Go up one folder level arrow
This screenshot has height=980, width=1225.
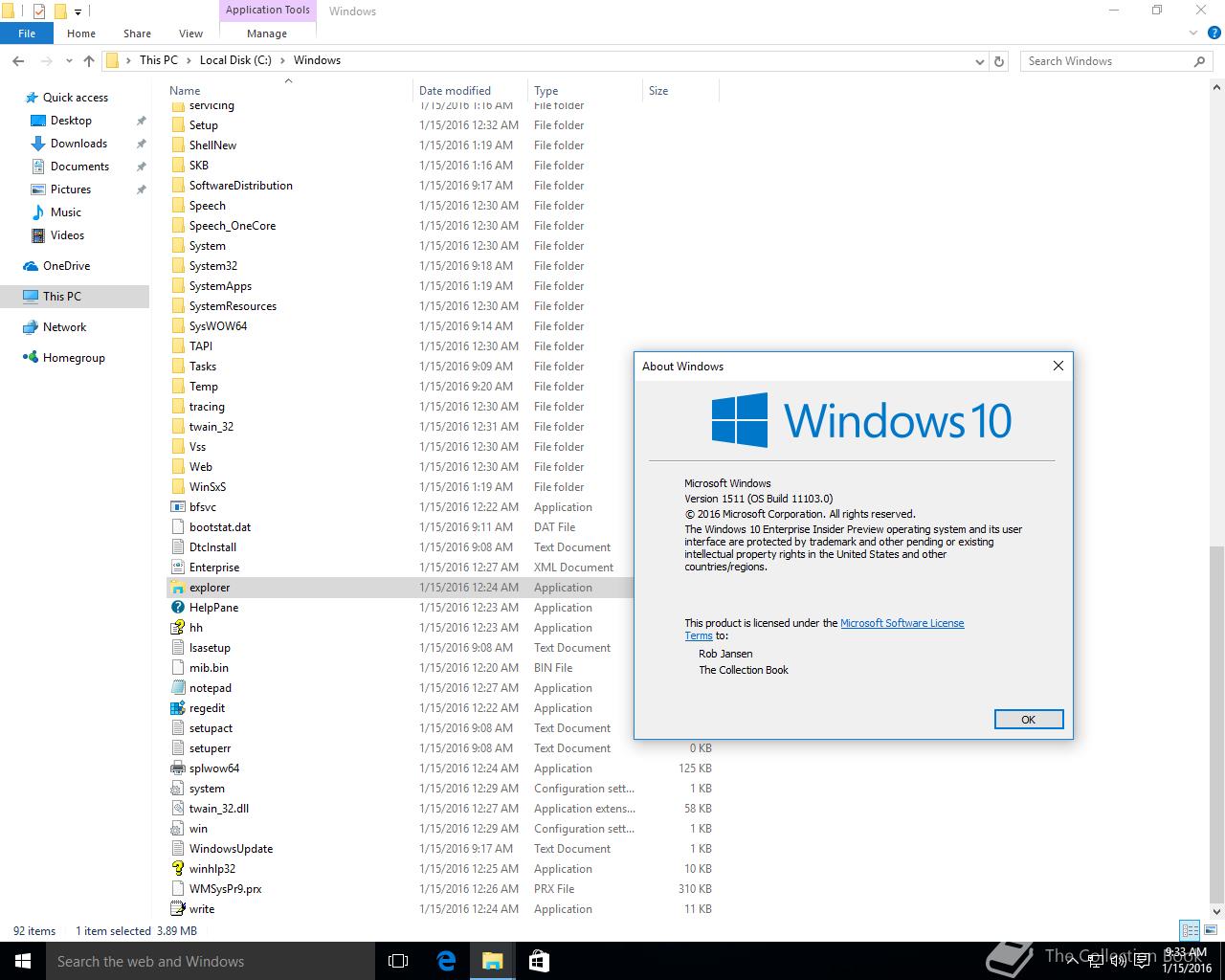click(x=89, y=60)
